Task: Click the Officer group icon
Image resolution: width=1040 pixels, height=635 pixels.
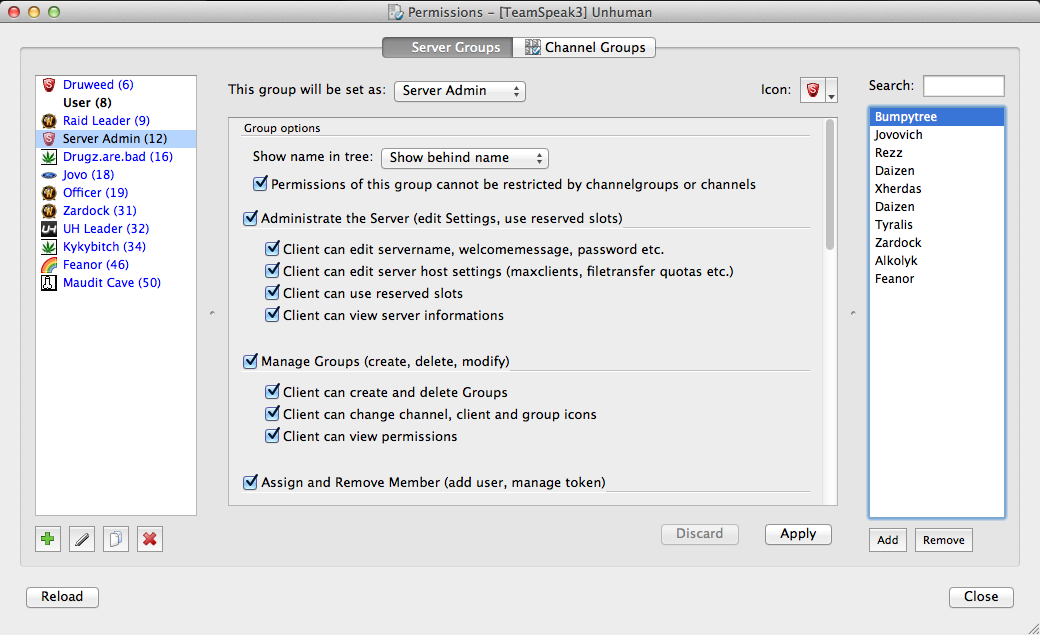Action: (49, 192)
